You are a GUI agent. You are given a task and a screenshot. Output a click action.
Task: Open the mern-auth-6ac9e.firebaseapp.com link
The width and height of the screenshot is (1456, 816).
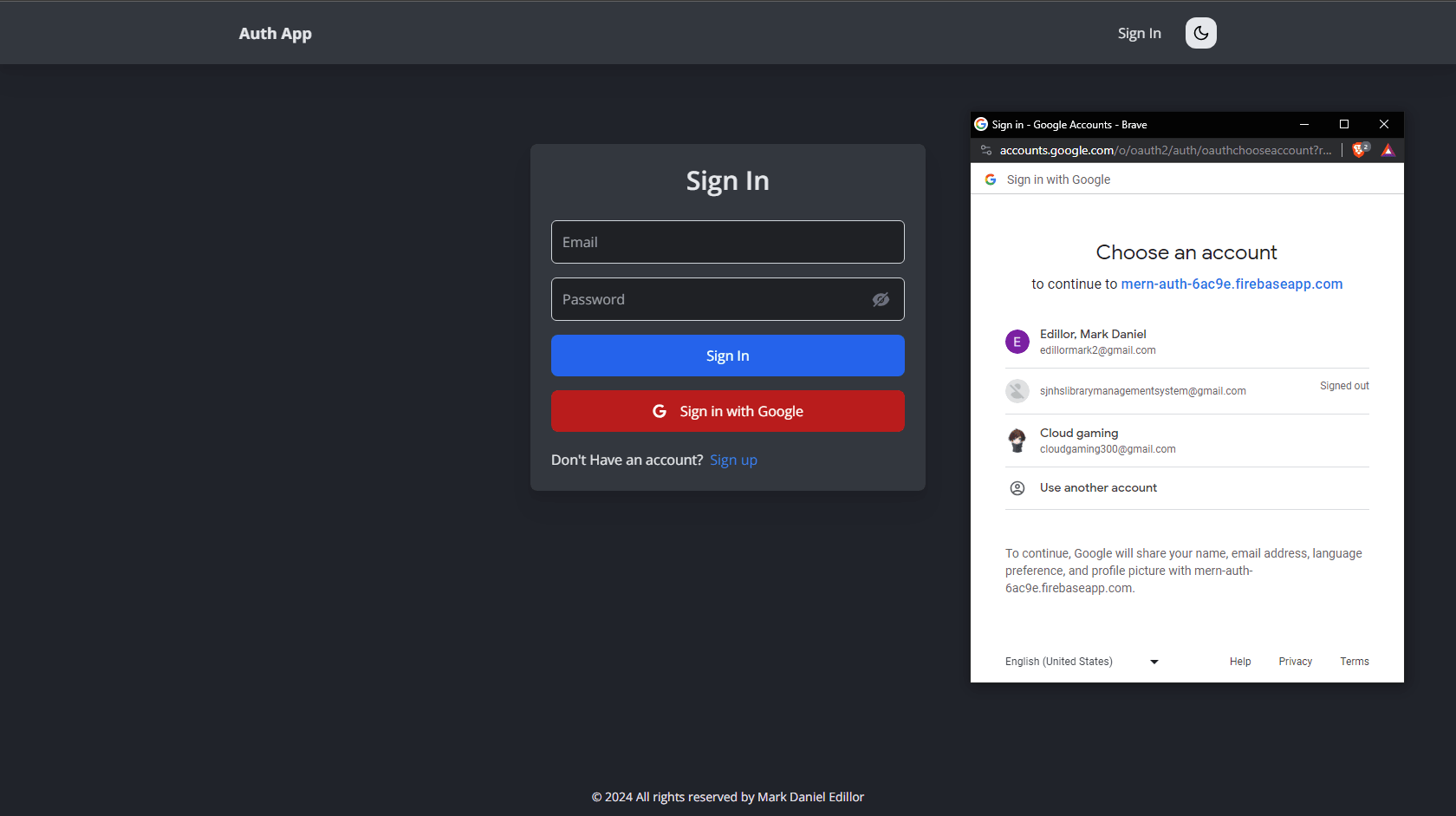(x=1232, y=284)
